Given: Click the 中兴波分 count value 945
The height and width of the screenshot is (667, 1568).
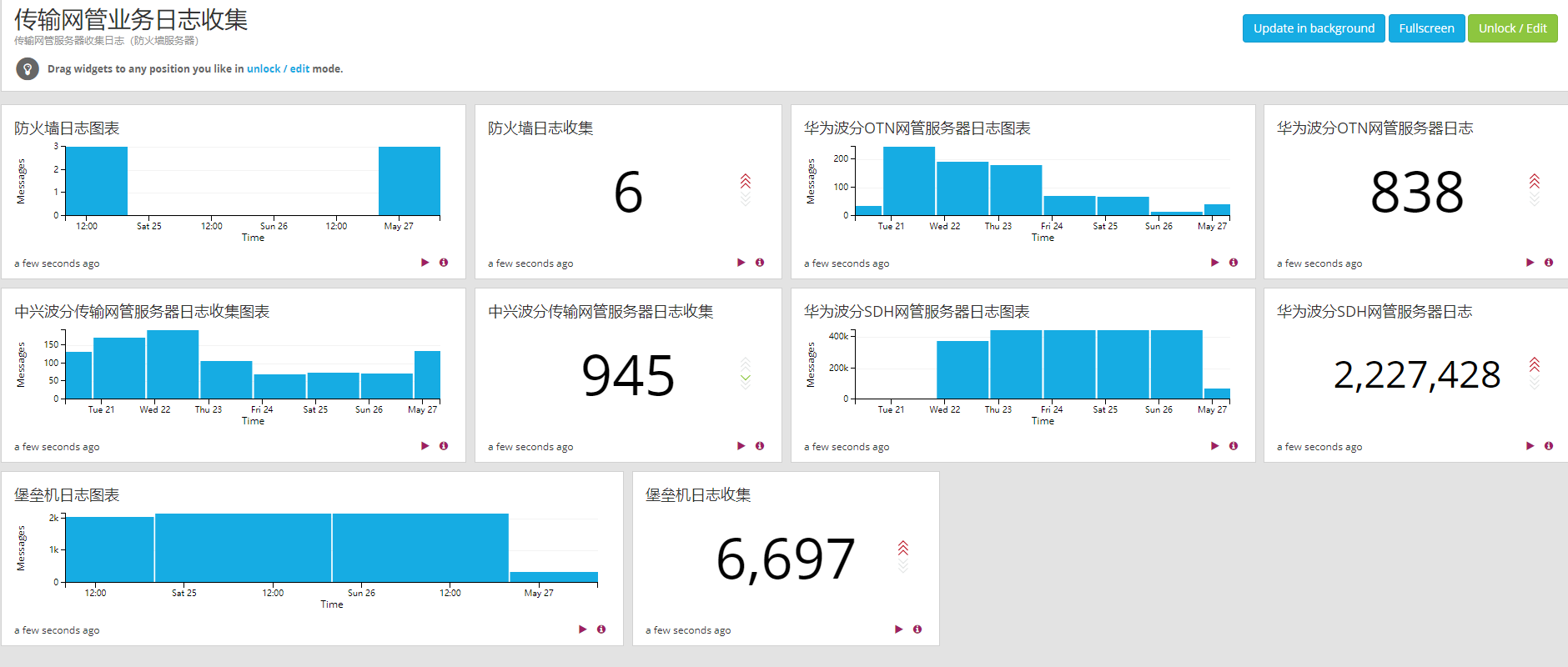Looking at the screenshot, I should pos(628,375).
